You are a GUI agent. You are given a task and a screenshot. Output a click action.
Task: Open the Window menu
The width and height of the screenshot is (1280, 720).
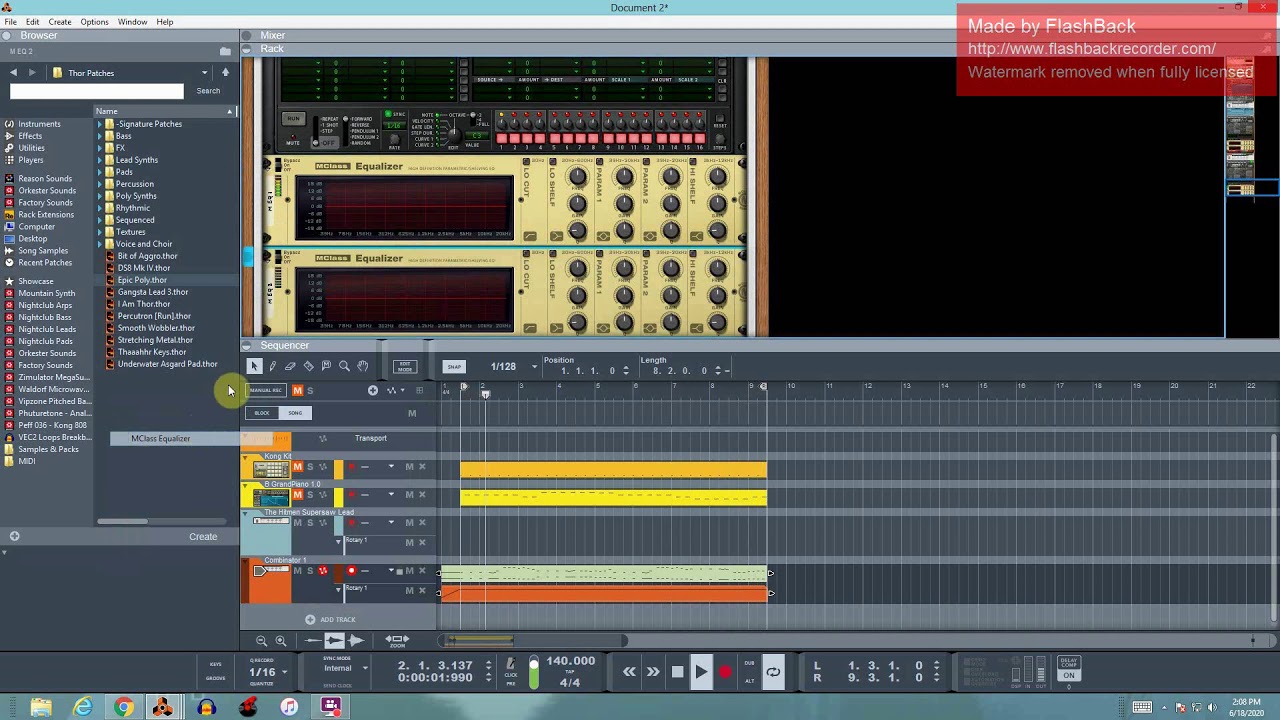(x=132, y=22)
